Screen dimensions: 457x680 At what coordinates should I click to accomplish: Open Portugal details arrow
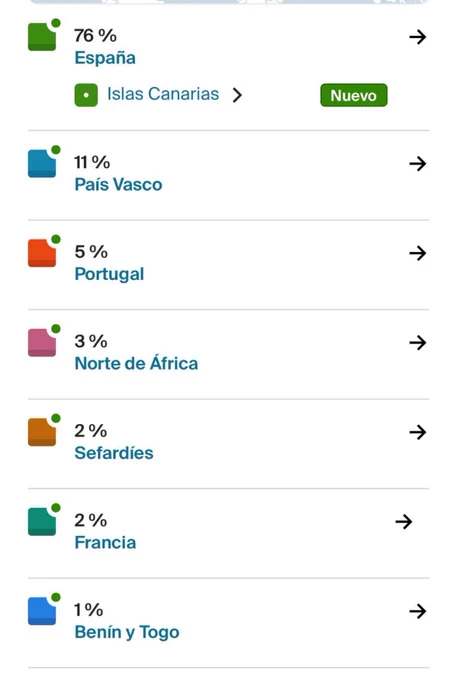click(x=418, y=253)
